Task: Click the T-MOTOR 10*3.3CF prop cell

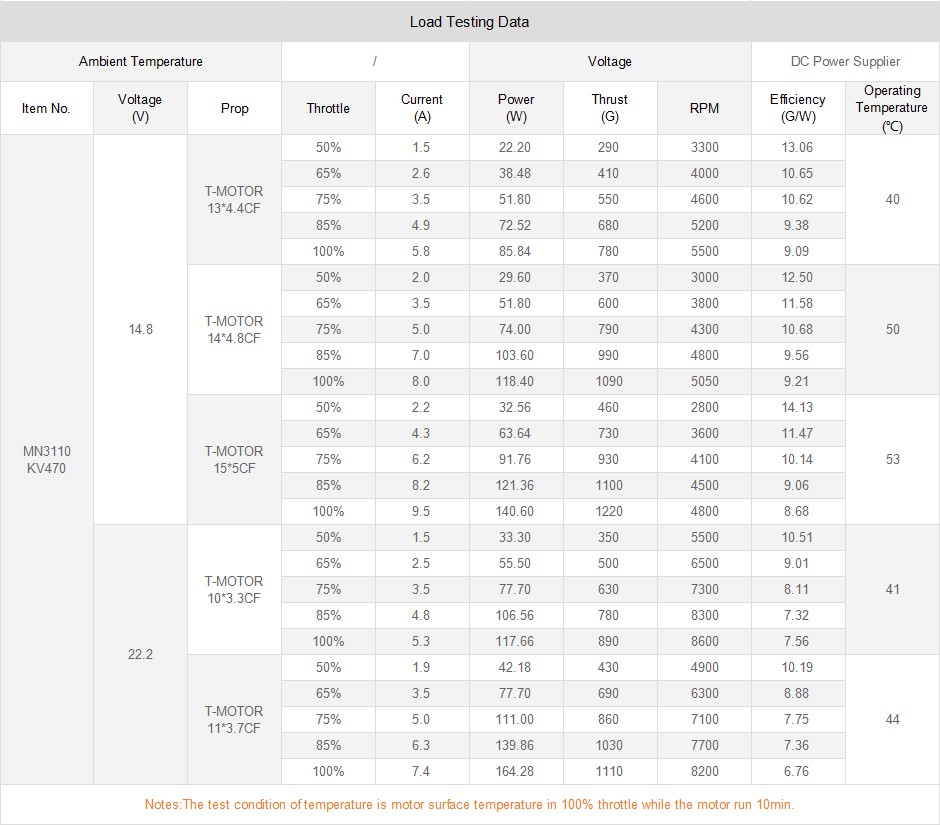Action: [234, 589]
